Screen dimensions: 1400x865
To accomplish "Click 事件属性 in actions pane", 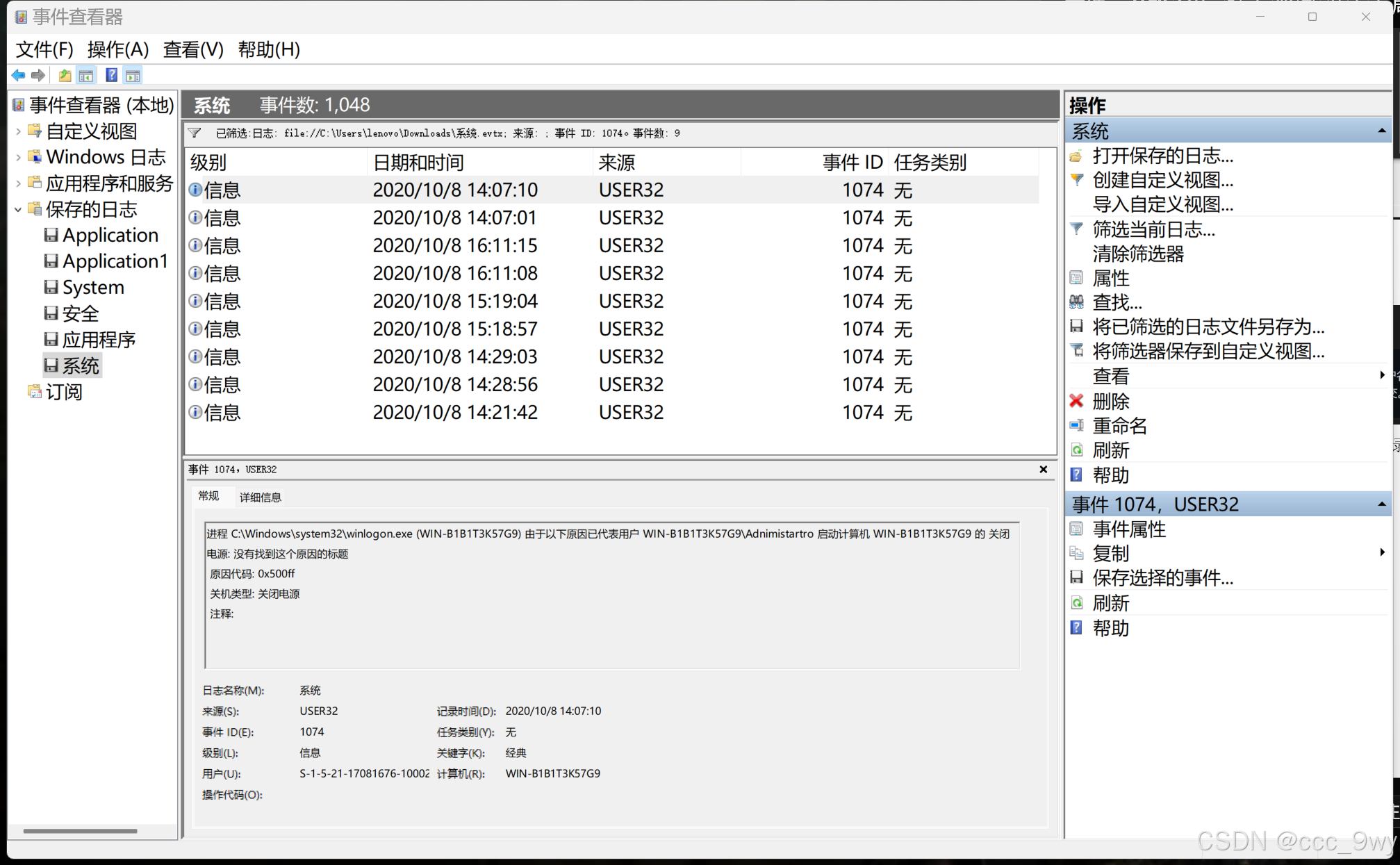I will (x=1128, y=529).
